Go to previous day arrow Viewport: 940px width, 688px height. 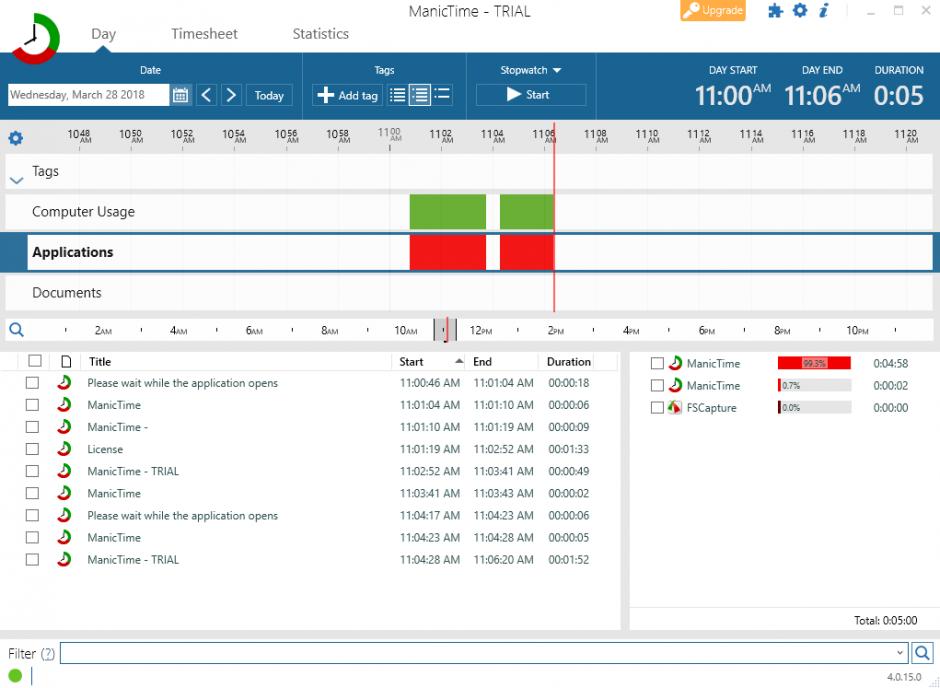pos(206,95)
